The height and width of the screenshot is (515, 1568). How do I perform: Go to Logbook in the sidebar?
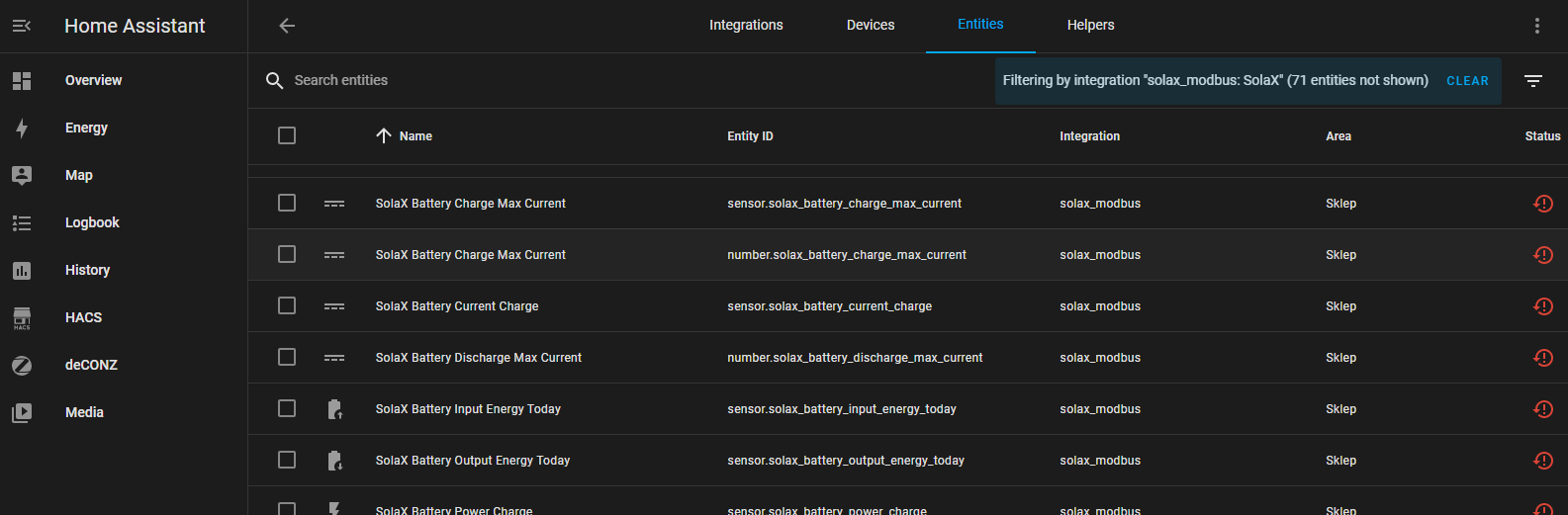click(92, 222)
